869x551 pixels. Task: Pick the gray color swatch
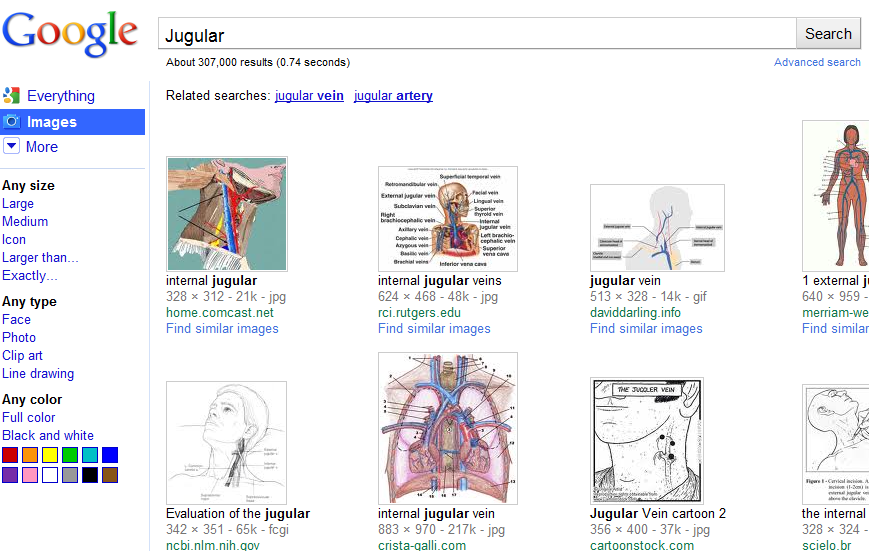click(70, 475)
